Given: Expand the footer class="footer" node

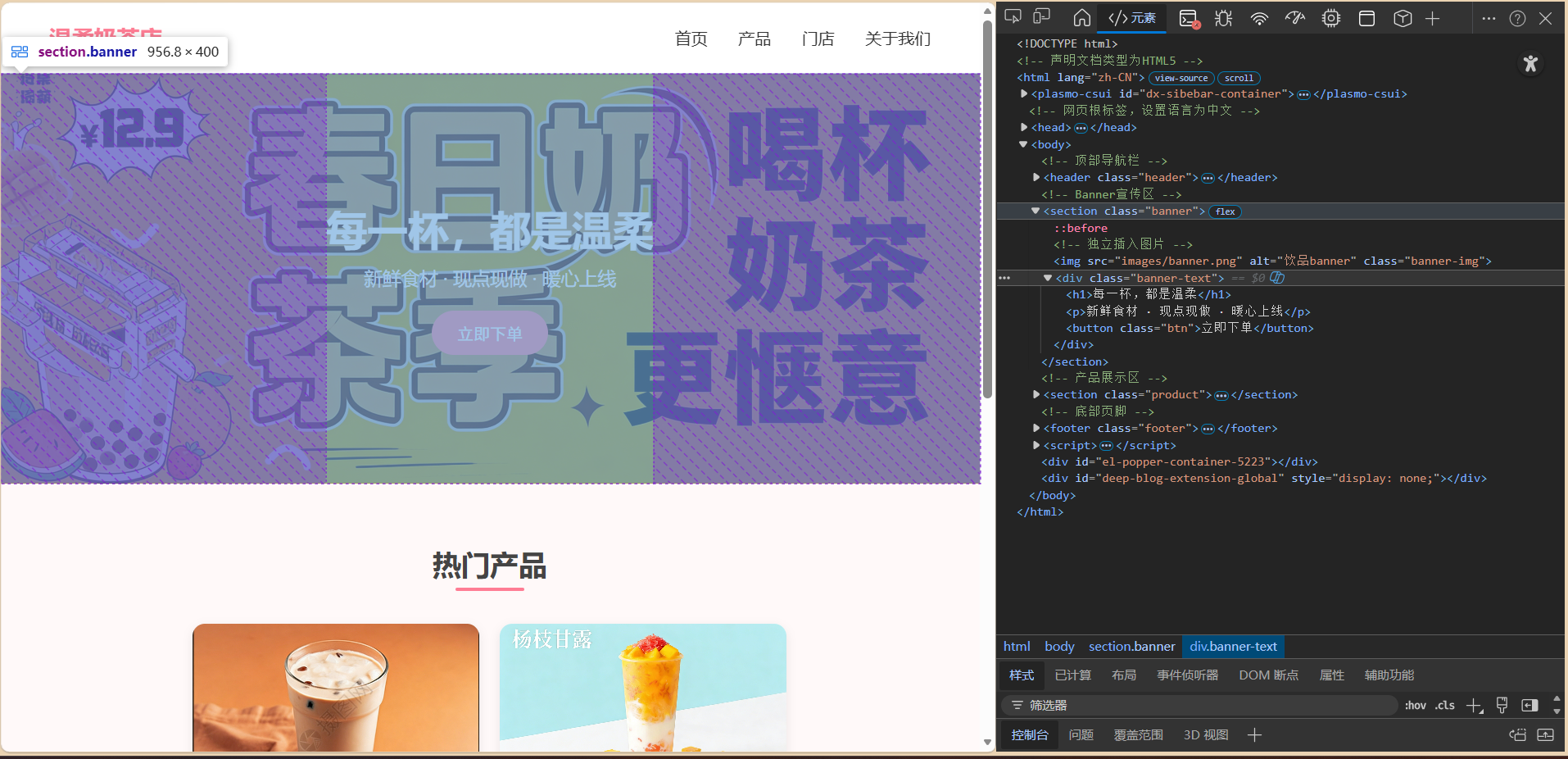Looking at the screenshot, I should (x=1036, y=428).
